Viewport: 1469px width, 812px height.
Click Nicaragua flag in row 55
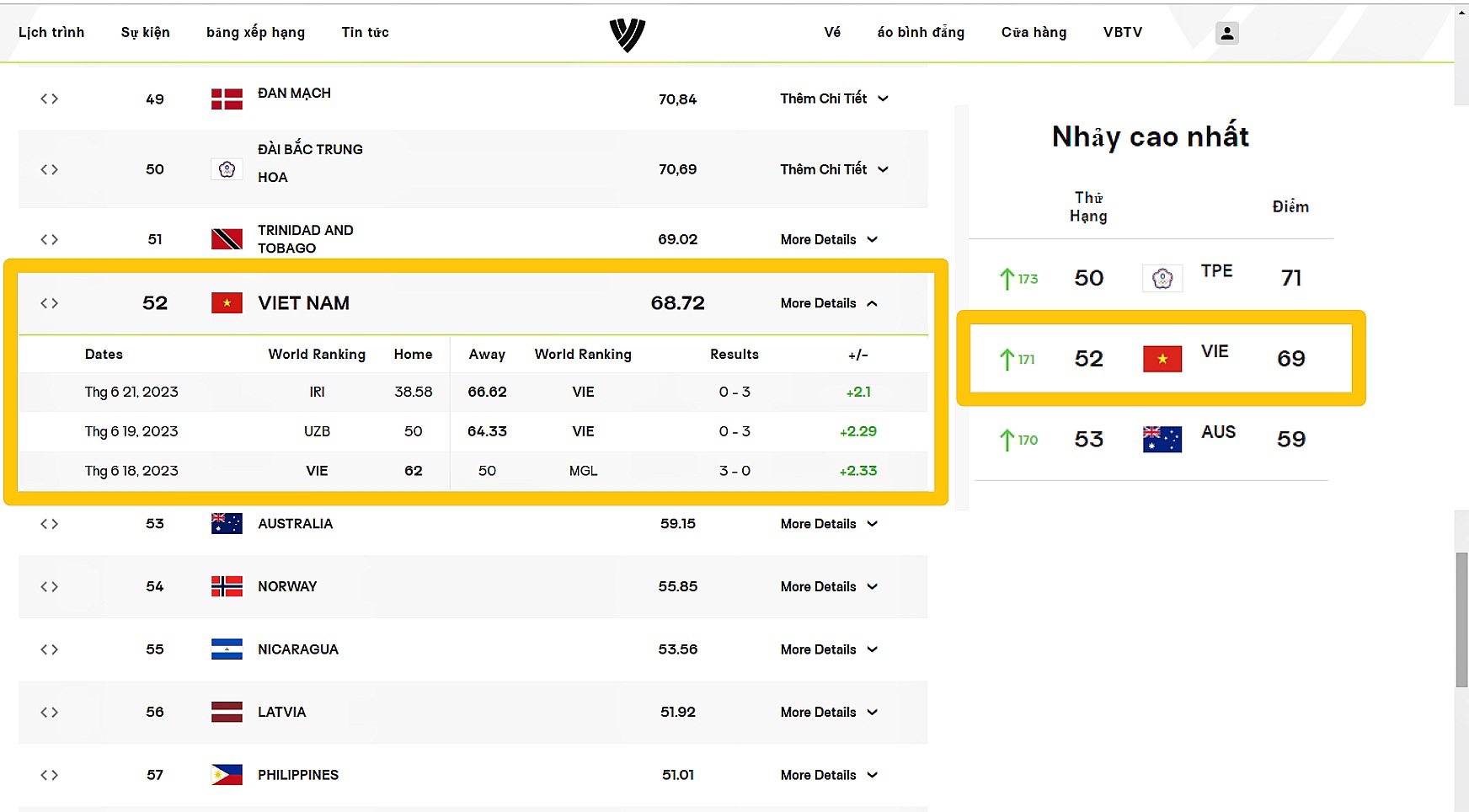(227, 649)
